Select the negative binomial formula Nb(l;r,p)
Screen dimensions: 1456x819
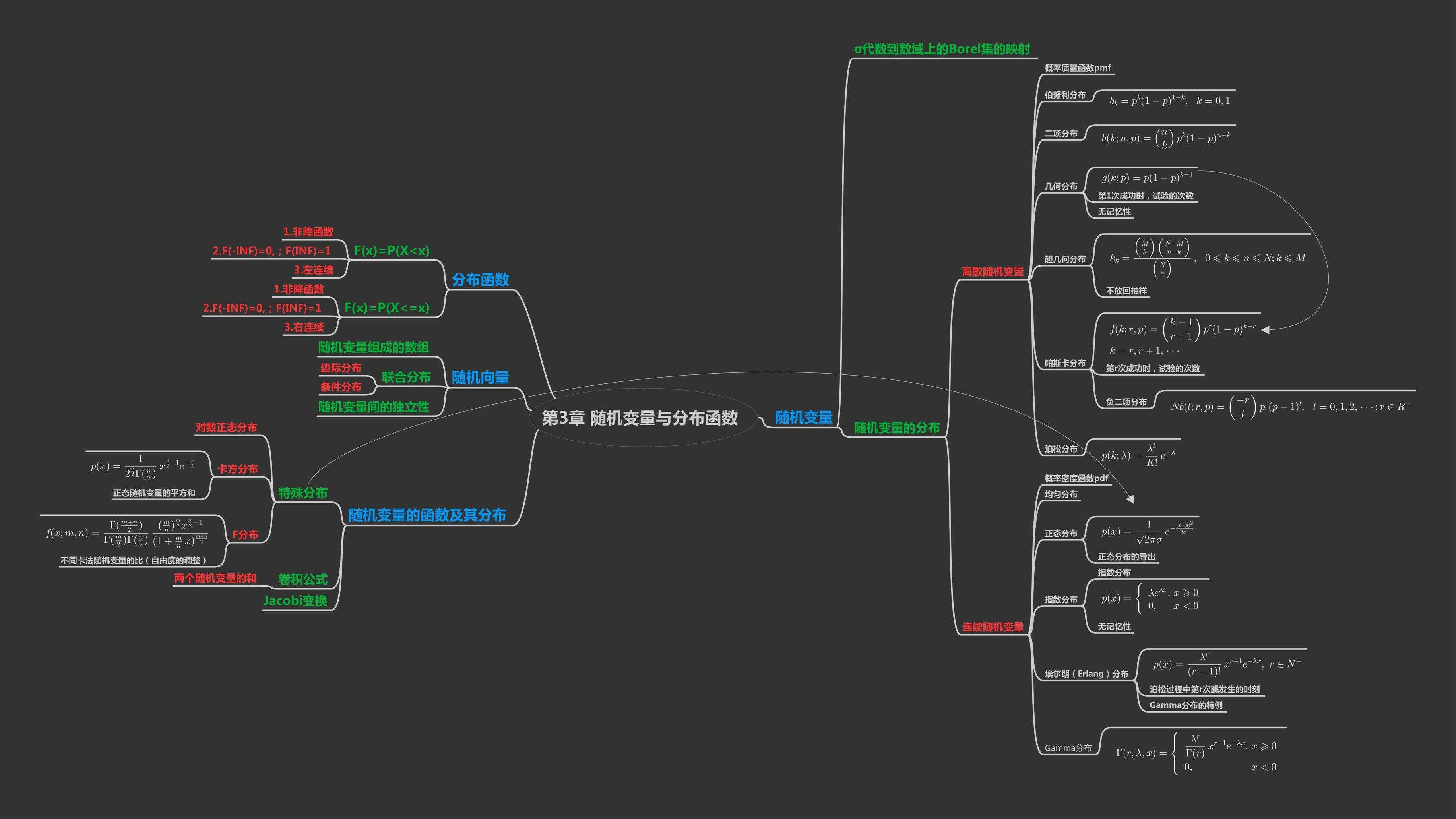1290,407
